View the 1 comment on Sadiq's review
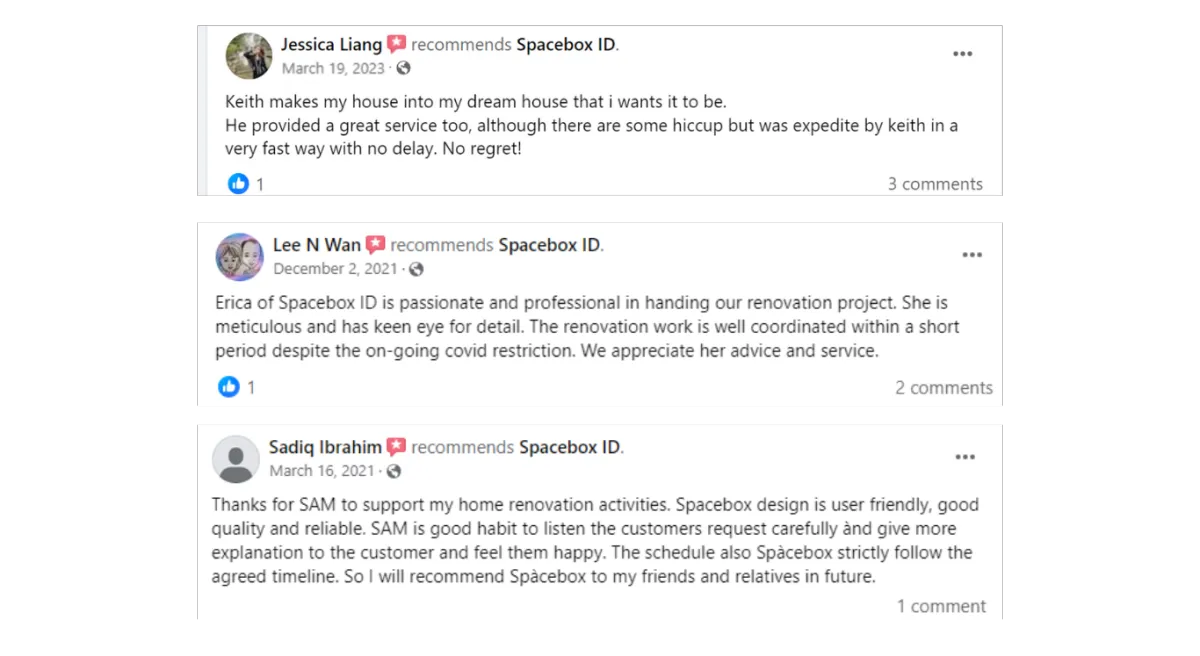The height and width of the screenshot is (656, 1200). (x=941, y=606)
